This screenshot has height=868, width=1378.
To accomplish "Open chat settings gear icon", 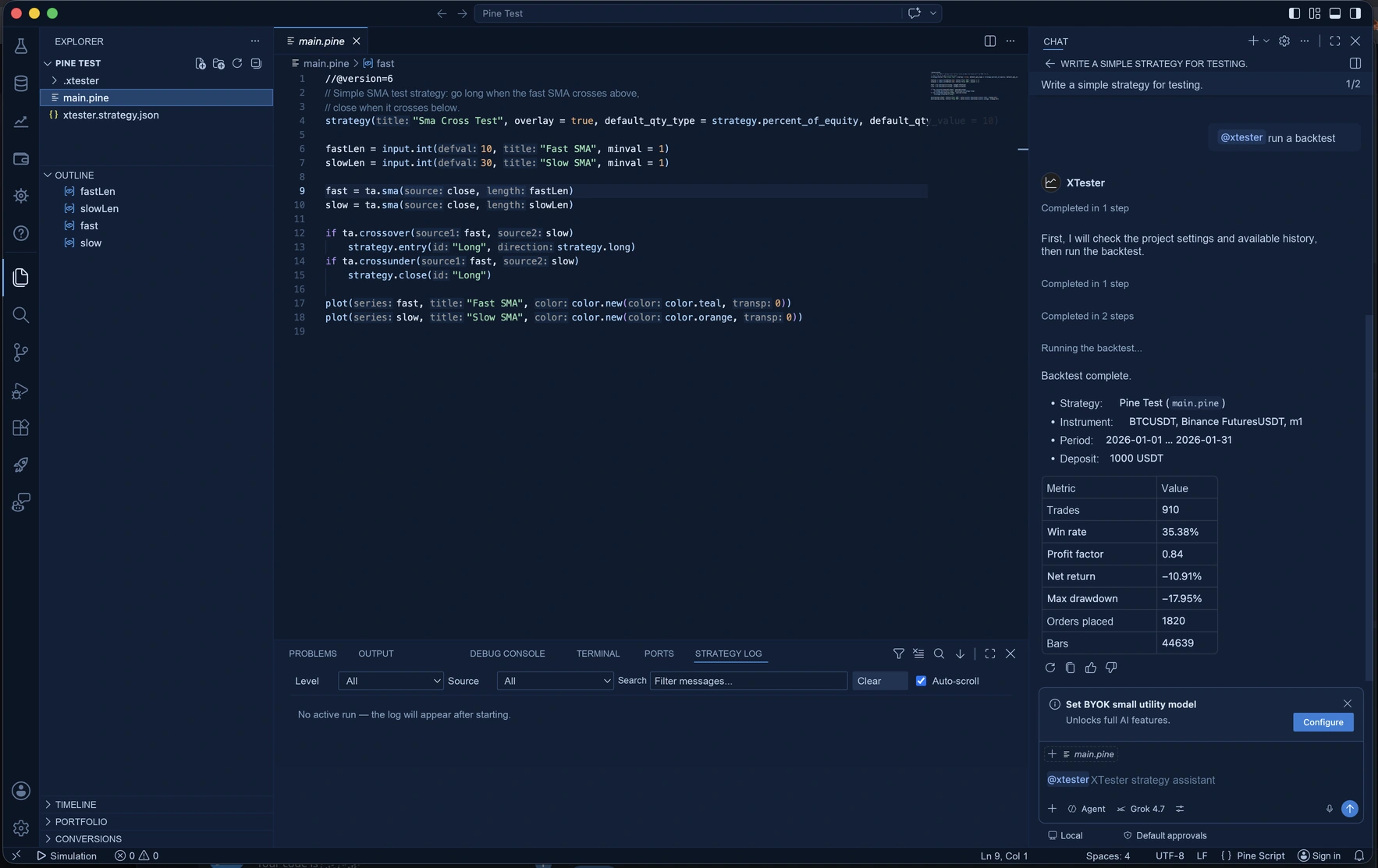I will [1284, 41].
